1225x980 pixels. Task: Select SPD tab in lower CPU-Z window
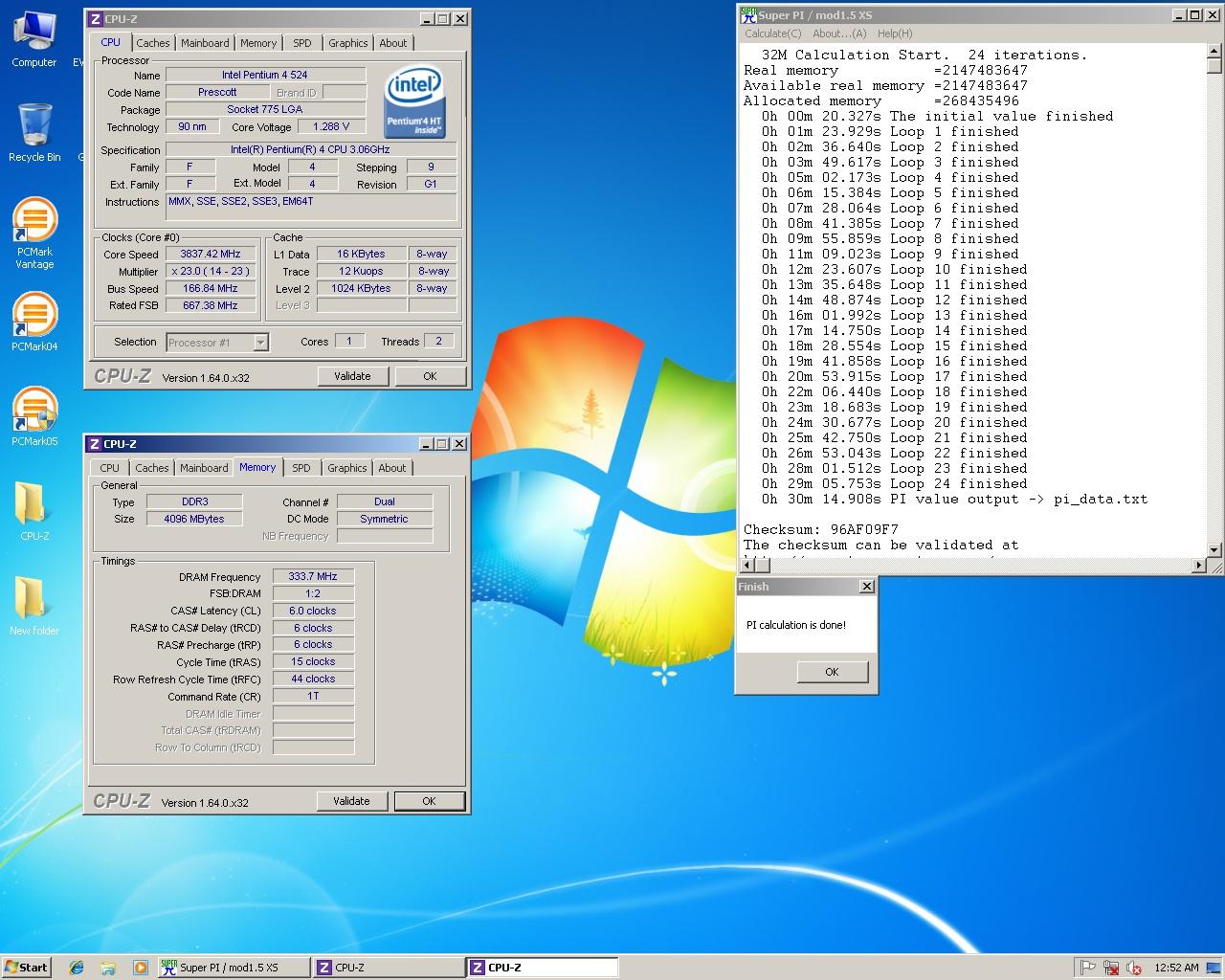(x=301, y=468)
